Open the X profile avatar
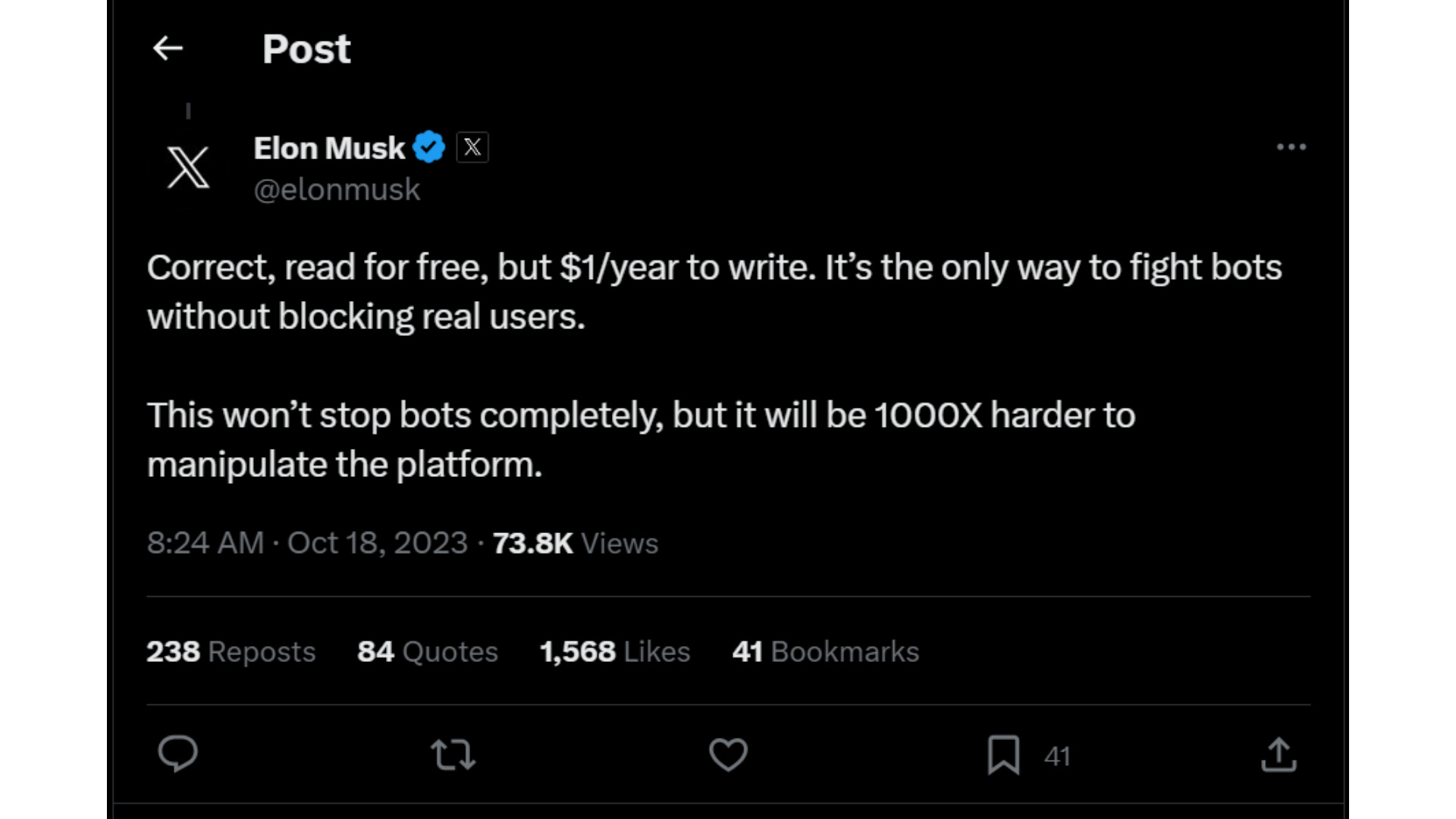 [x=188, y=168]
